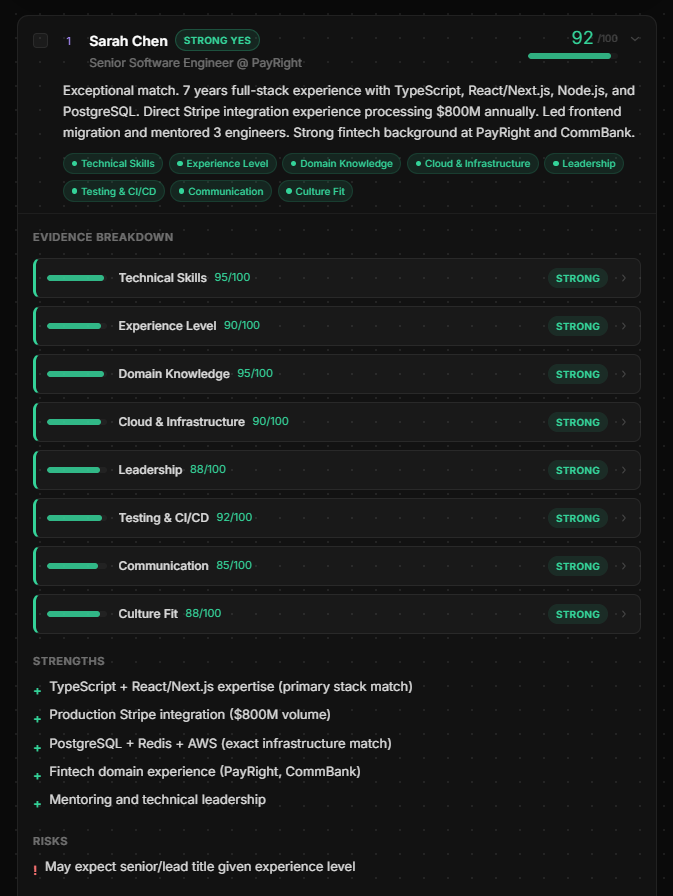
Task: Select the Testing & CI/CD tag chip
Action: pyautogui.click(x=116, y=191)
